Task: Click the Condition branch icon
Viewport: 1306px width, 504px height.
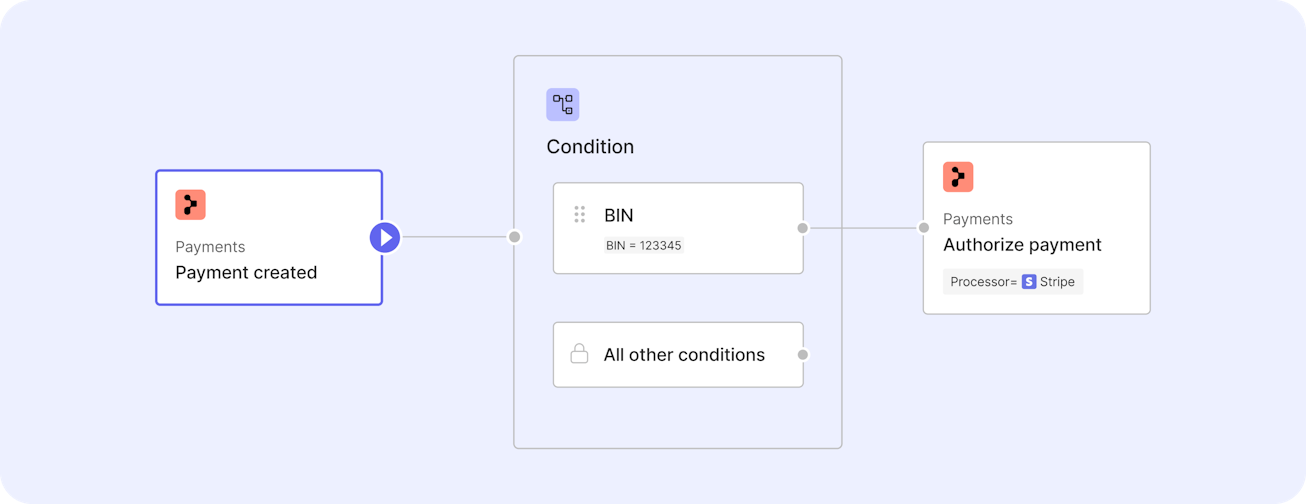Action: coord(562,104)
